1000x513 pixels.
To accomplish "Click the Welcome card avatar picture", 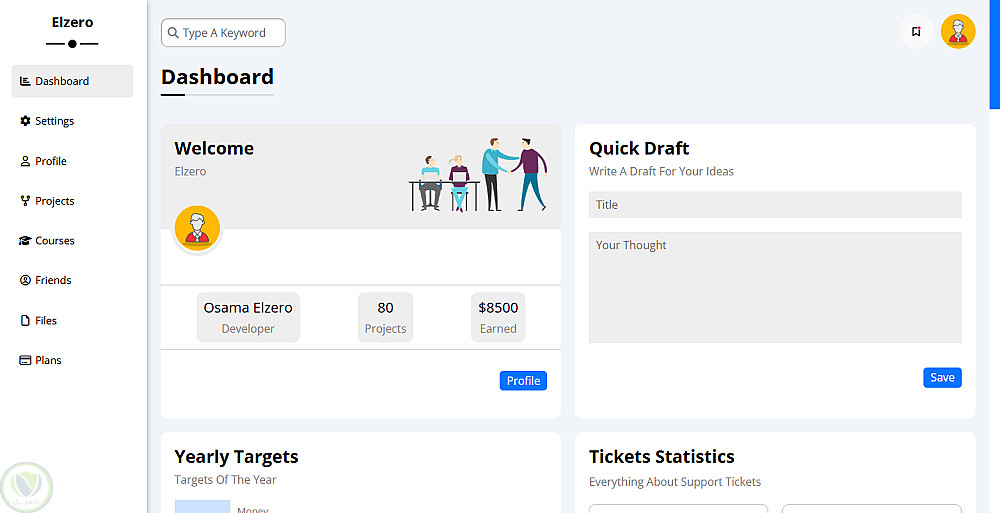I will (x=197, y=228).
